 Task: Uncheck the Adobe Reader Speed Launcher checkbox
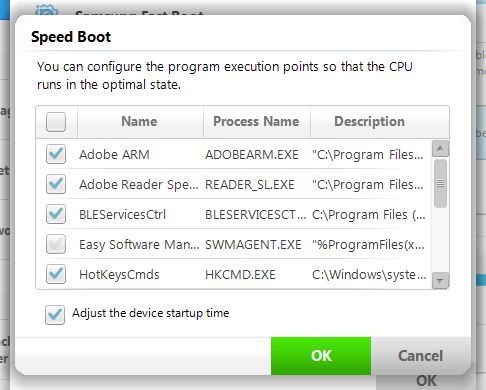coord(56,184)
